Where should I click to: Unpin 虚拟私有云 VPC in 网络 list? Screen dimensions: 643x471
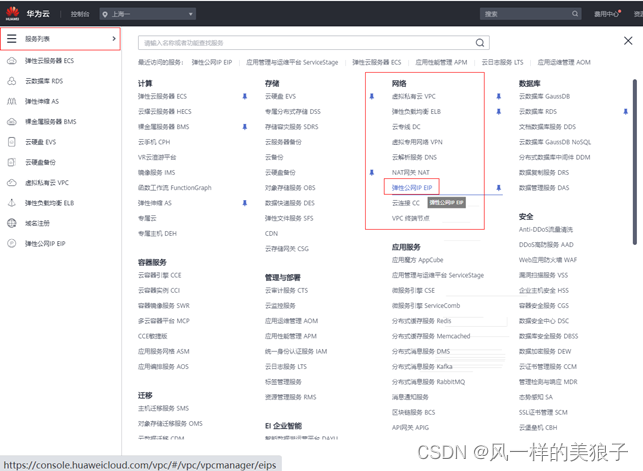(x=499, y=96)
